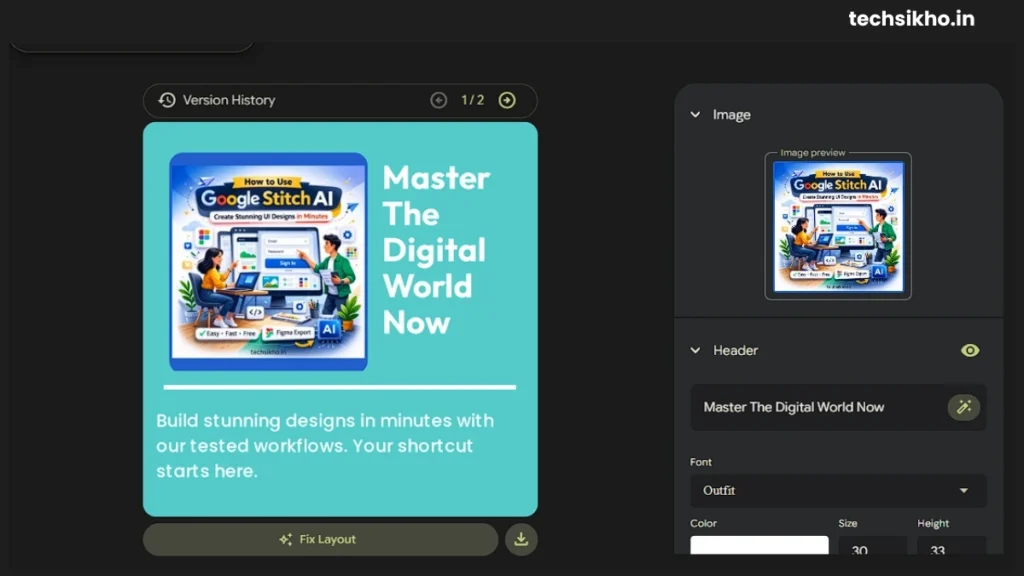
Task: Click the Google Stitch AI illustration on canvas
Action: pos(268,260)
